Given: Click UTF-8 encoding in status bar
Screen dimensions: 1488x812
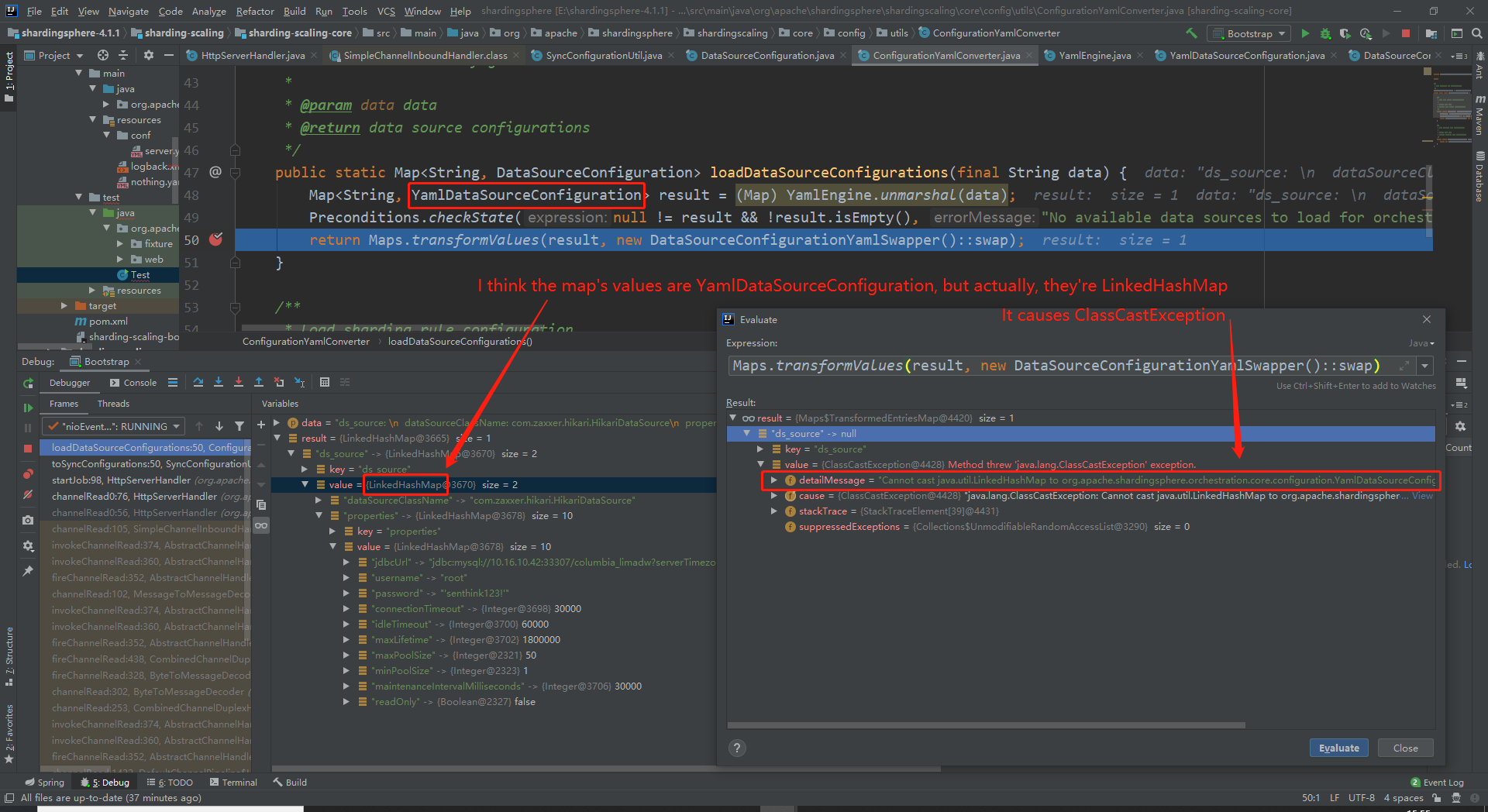Looking at the screenshot, I should coord(1361,797).
